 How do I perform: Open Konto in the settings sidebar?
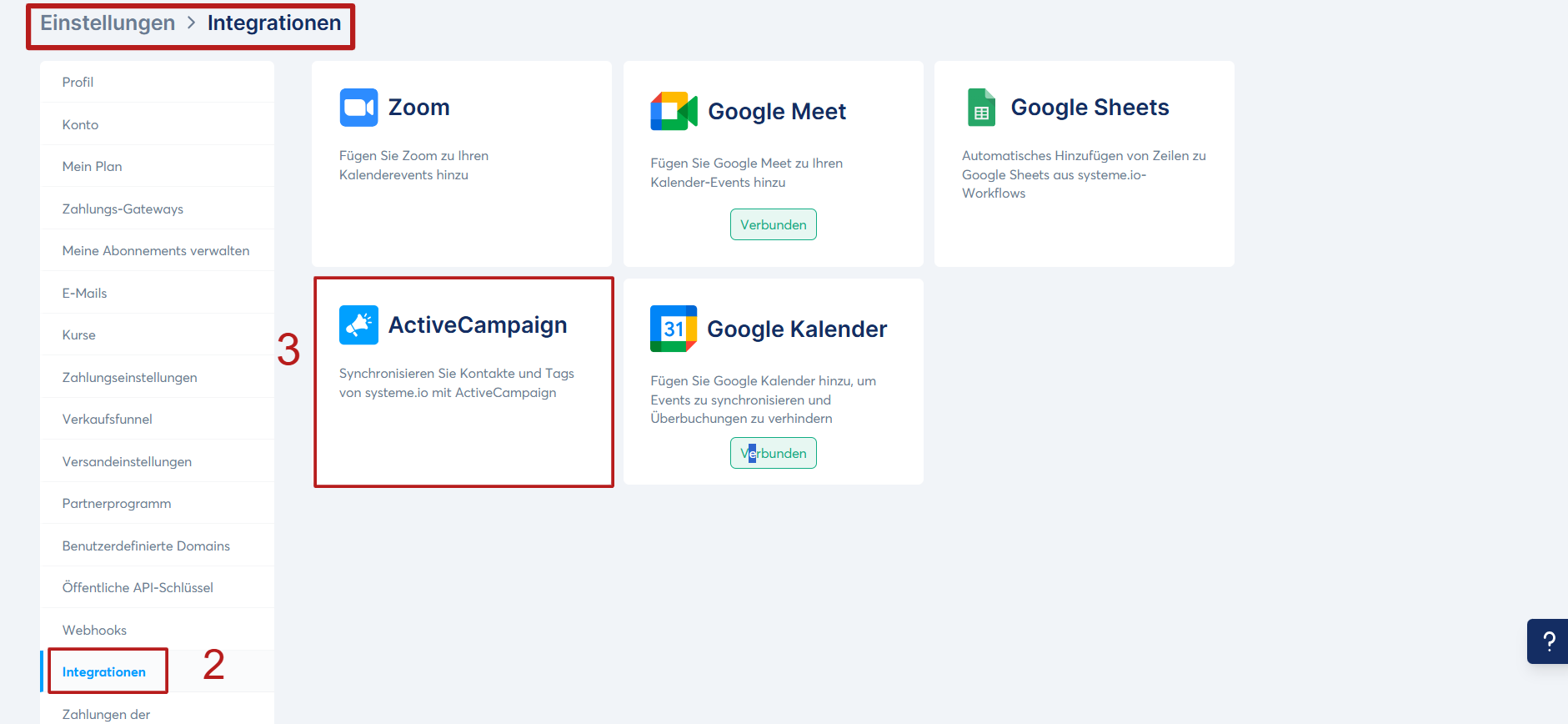pos(157,124)
